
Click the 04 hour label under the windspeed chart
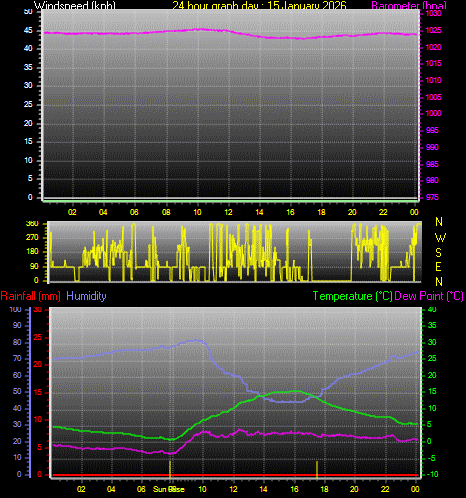[103, 212]
